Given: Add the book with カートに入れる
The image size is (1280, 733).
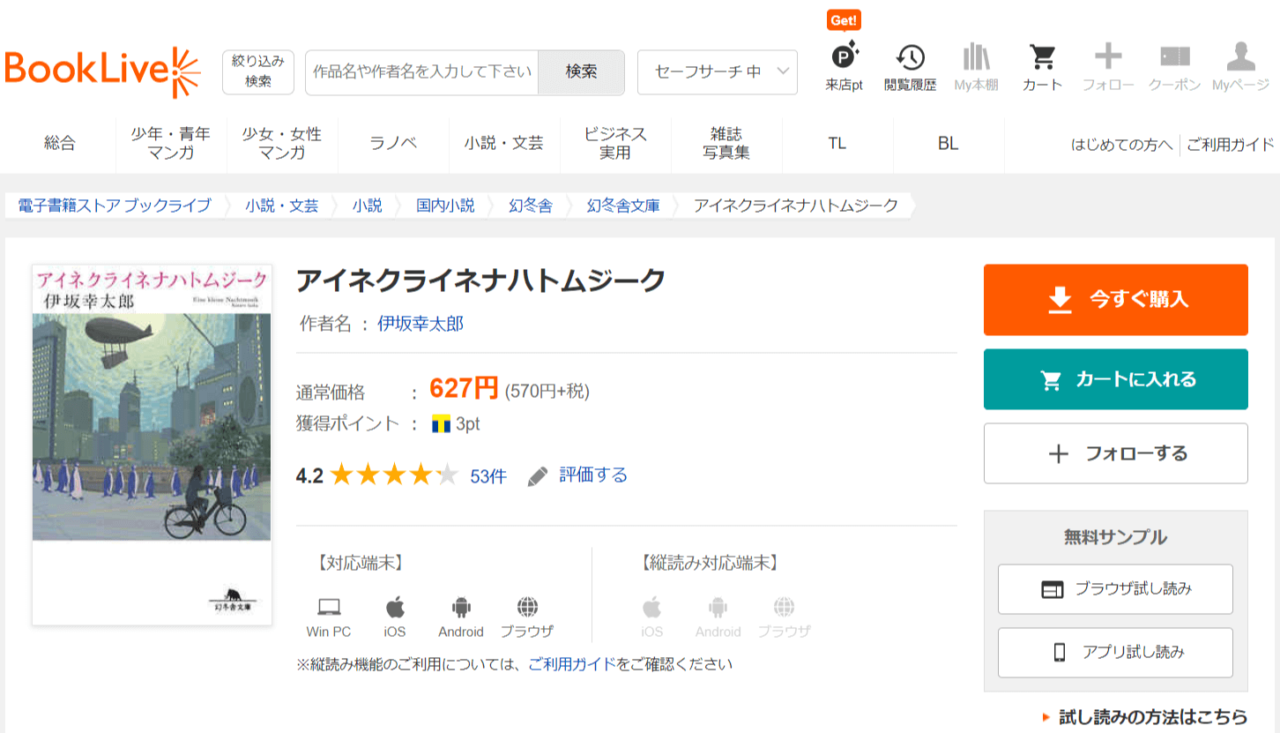Looking at the screenshot, I should [1116, 379].
